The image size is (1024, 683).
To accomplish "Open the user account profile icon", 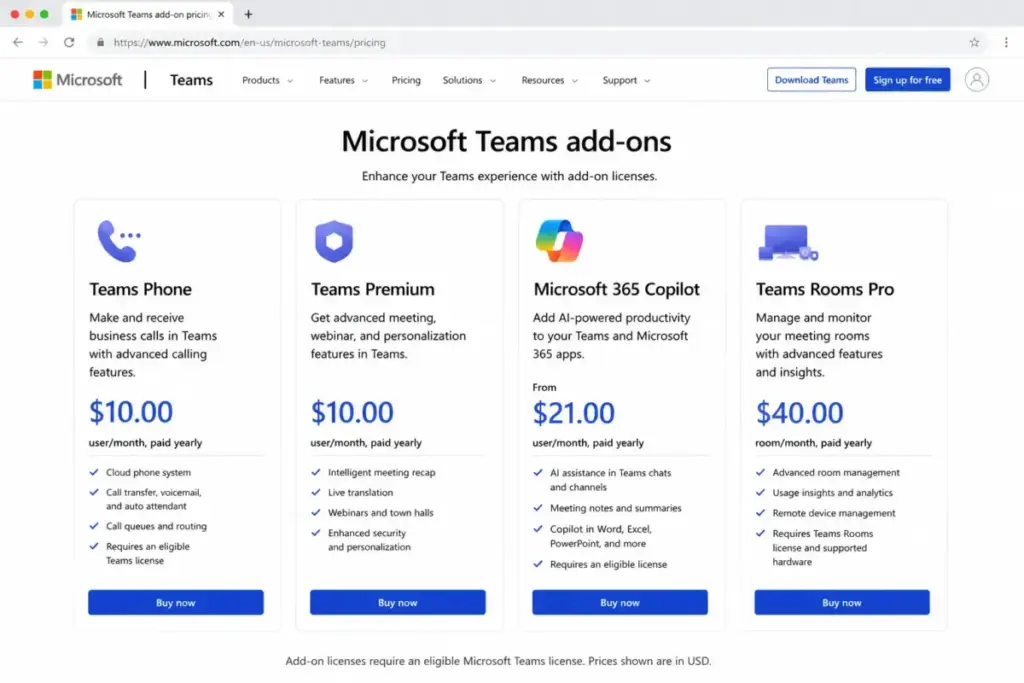I will click(x=976, y=80).
